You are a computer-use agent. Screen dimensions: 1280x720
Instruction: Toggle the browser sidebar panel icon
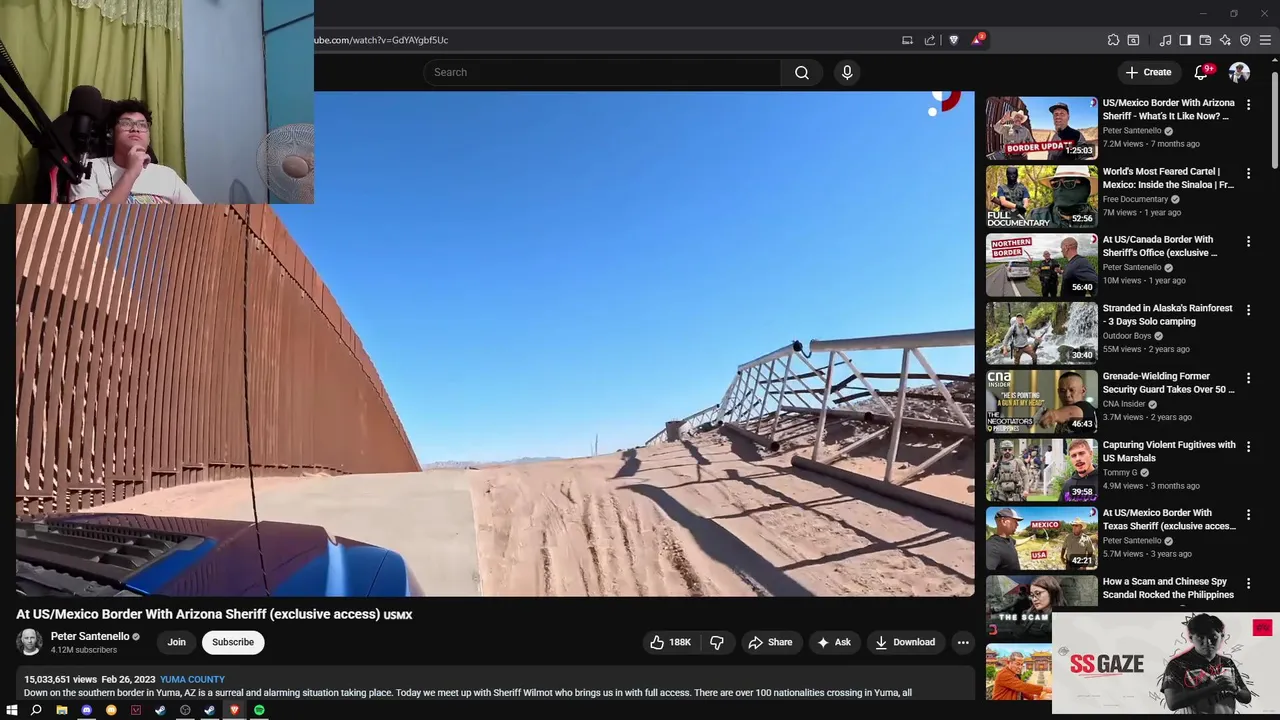1185,40
